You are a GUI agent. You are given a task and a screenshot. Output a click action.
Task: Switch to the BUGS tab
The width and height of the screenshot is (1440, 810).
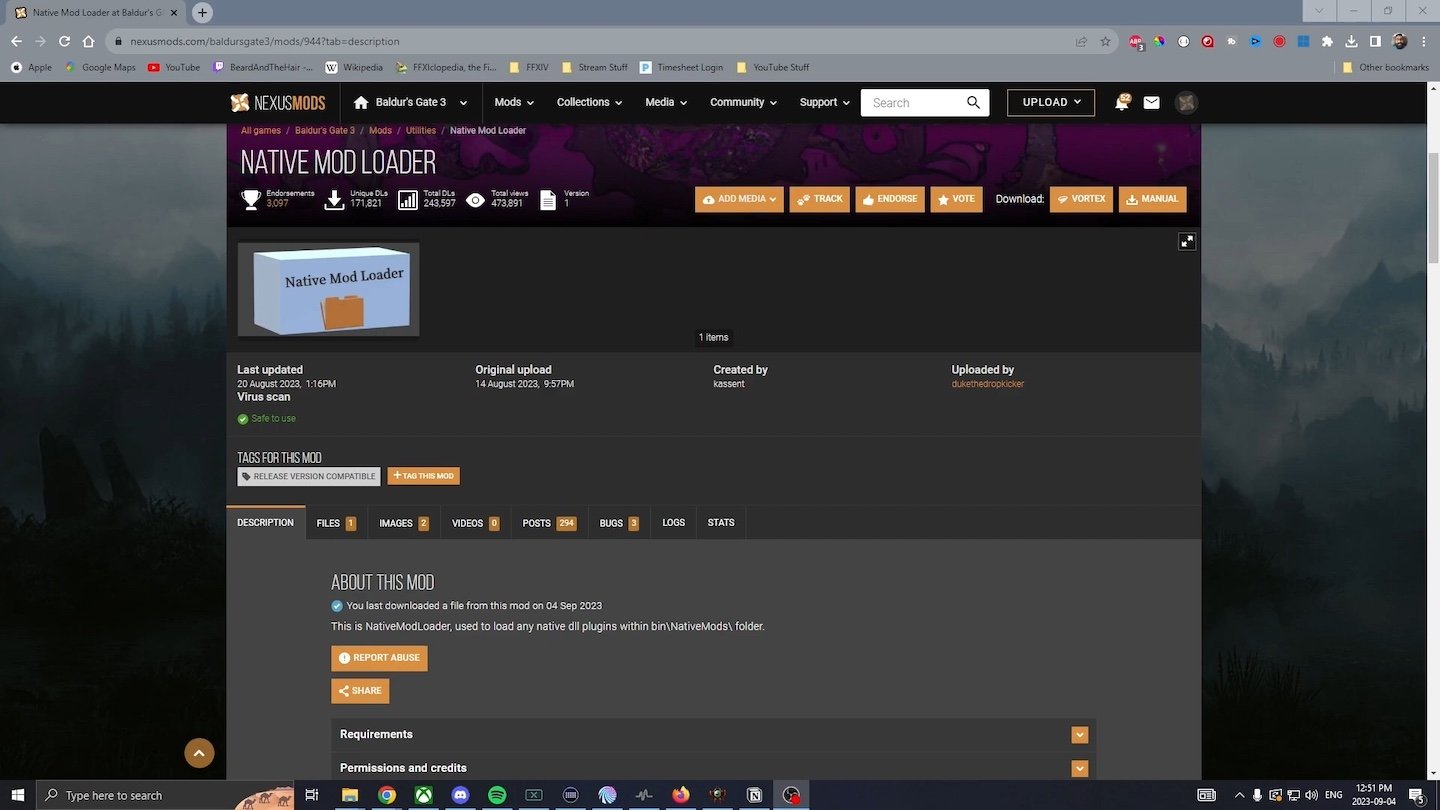point(619,523)
